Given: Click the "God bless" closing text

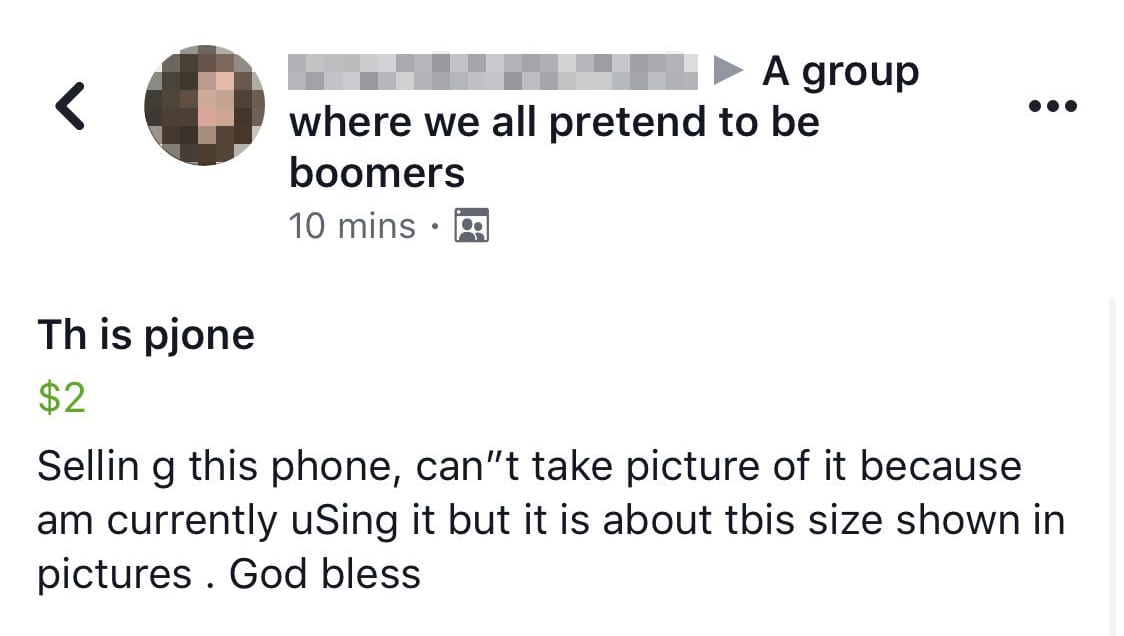Looking at the screenshot, I should click(325, 574).
